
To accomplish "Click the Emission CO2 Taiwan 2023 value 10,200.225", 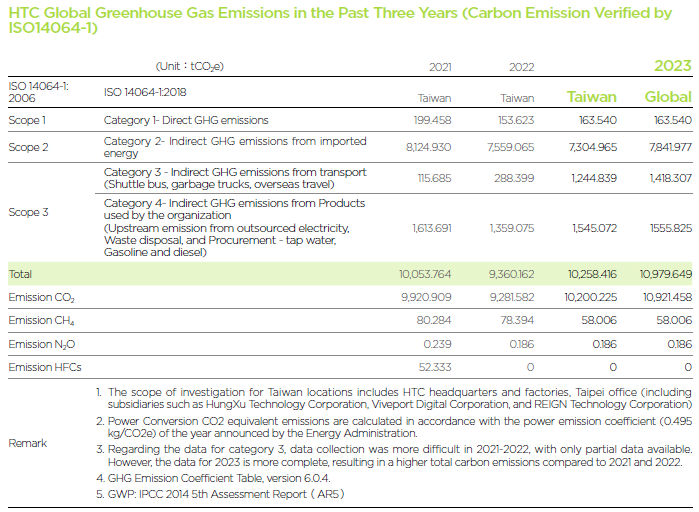I will (591, 297).
